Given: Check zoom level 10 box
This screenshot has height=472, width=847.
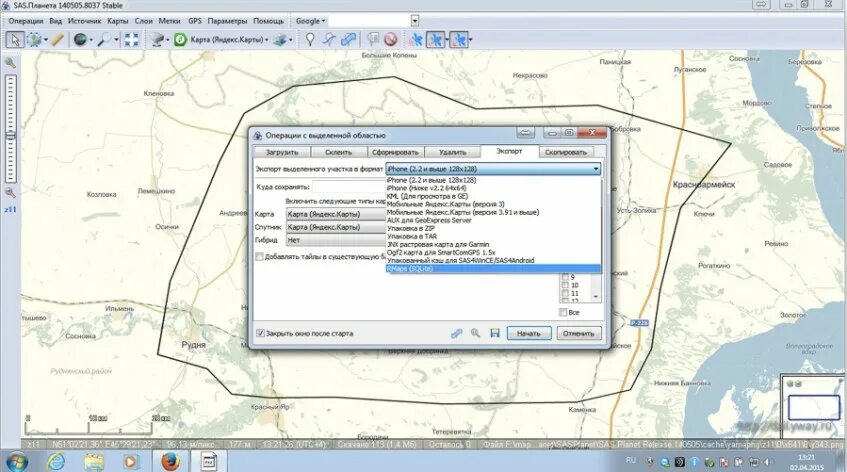Looking at the screenshot, I should (x=565, y=285).
